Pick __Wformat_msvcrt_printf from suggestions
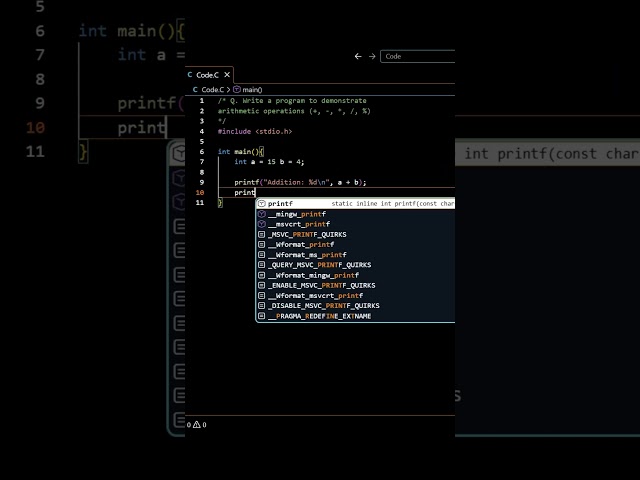Screen dimensions: 640x480 355,296
